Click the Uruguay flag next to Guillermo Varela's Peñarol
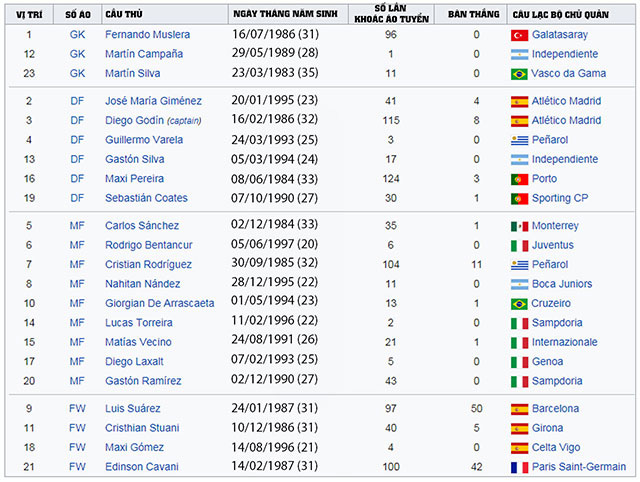640x482 pixels. [x=519, y=140]
